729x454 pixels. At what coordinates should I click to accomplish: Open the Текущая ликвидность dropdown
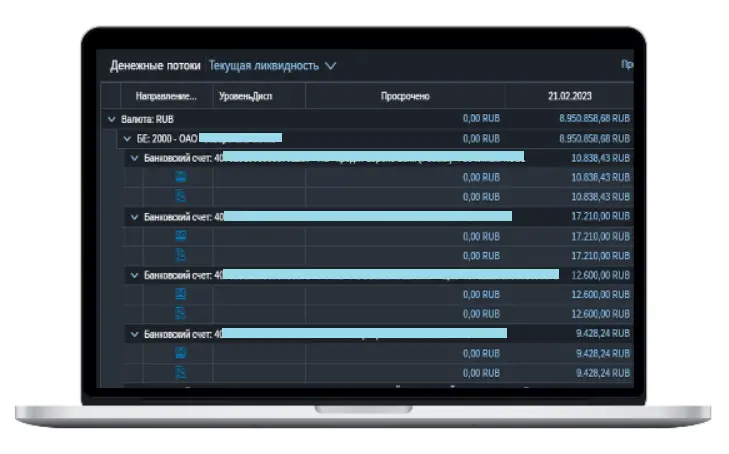tap(272, 66)
